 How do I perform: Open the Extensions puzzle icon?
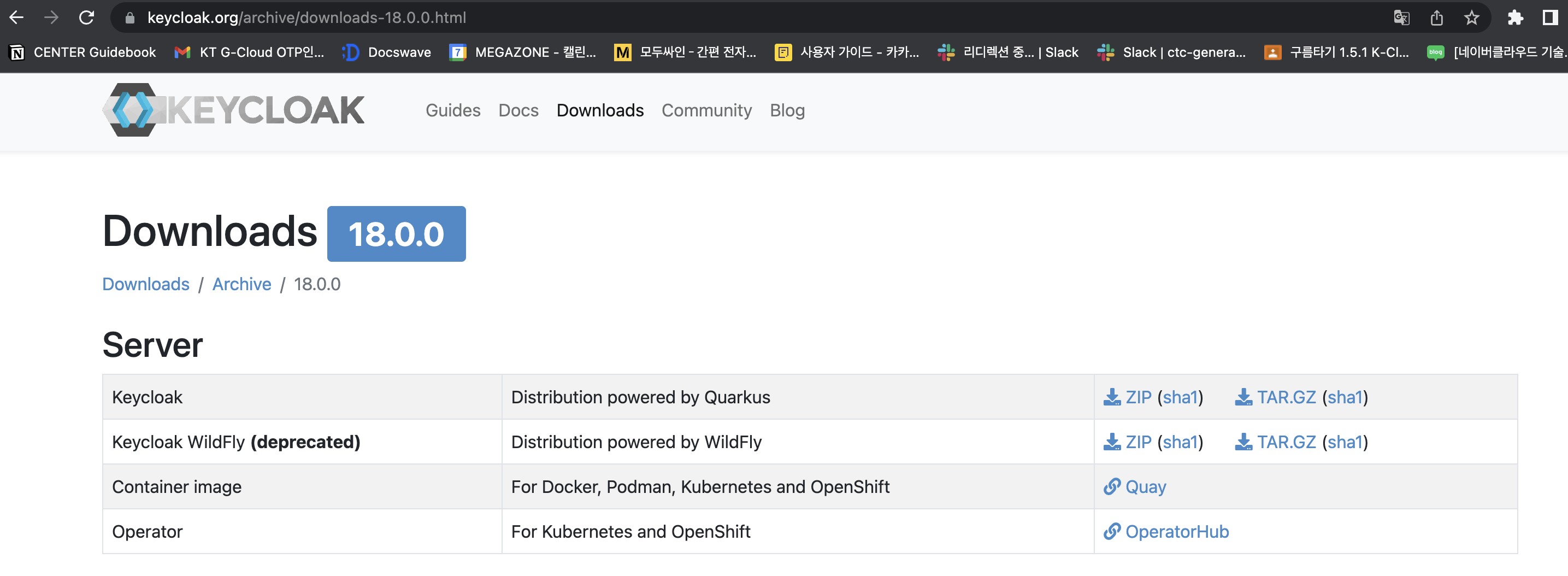pos(1515,17)
